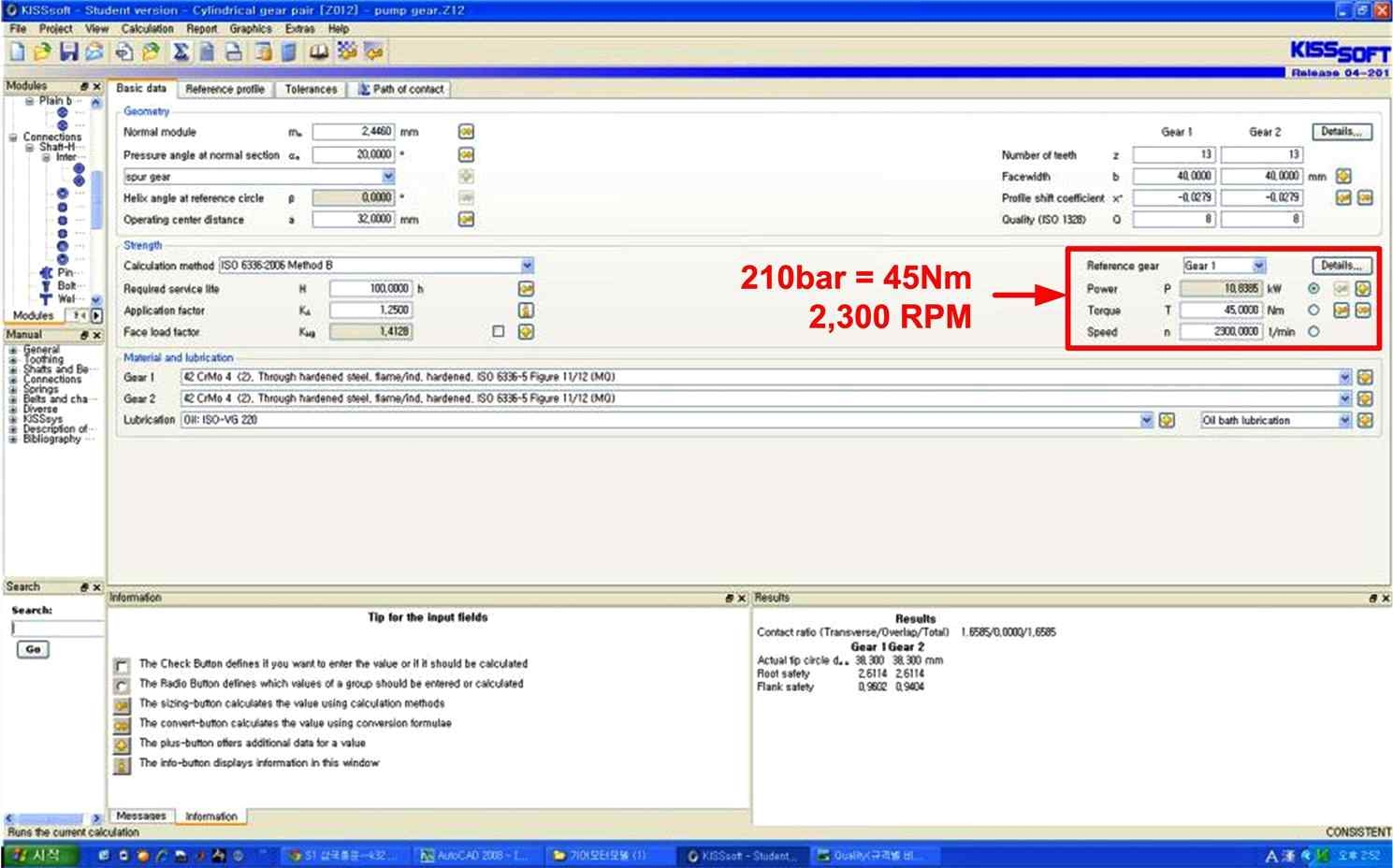Screen dimensions: 1393x868
Task: Open the File menu
Action: (18, 29)
